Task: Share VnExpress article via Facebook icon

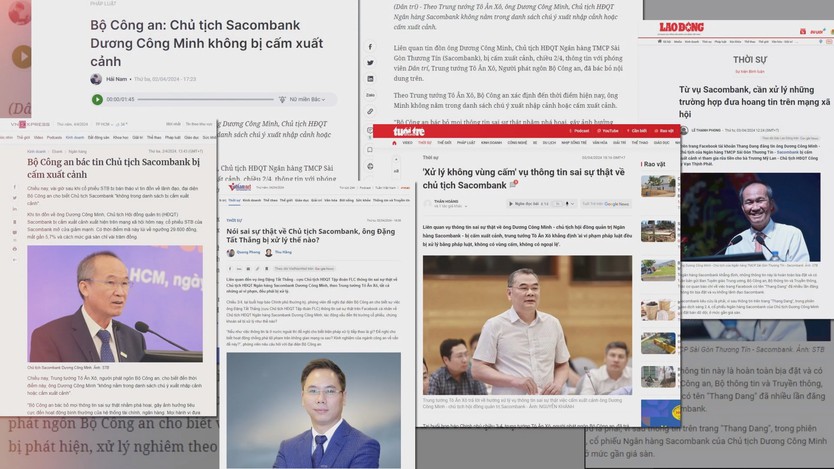Action: 14,187
